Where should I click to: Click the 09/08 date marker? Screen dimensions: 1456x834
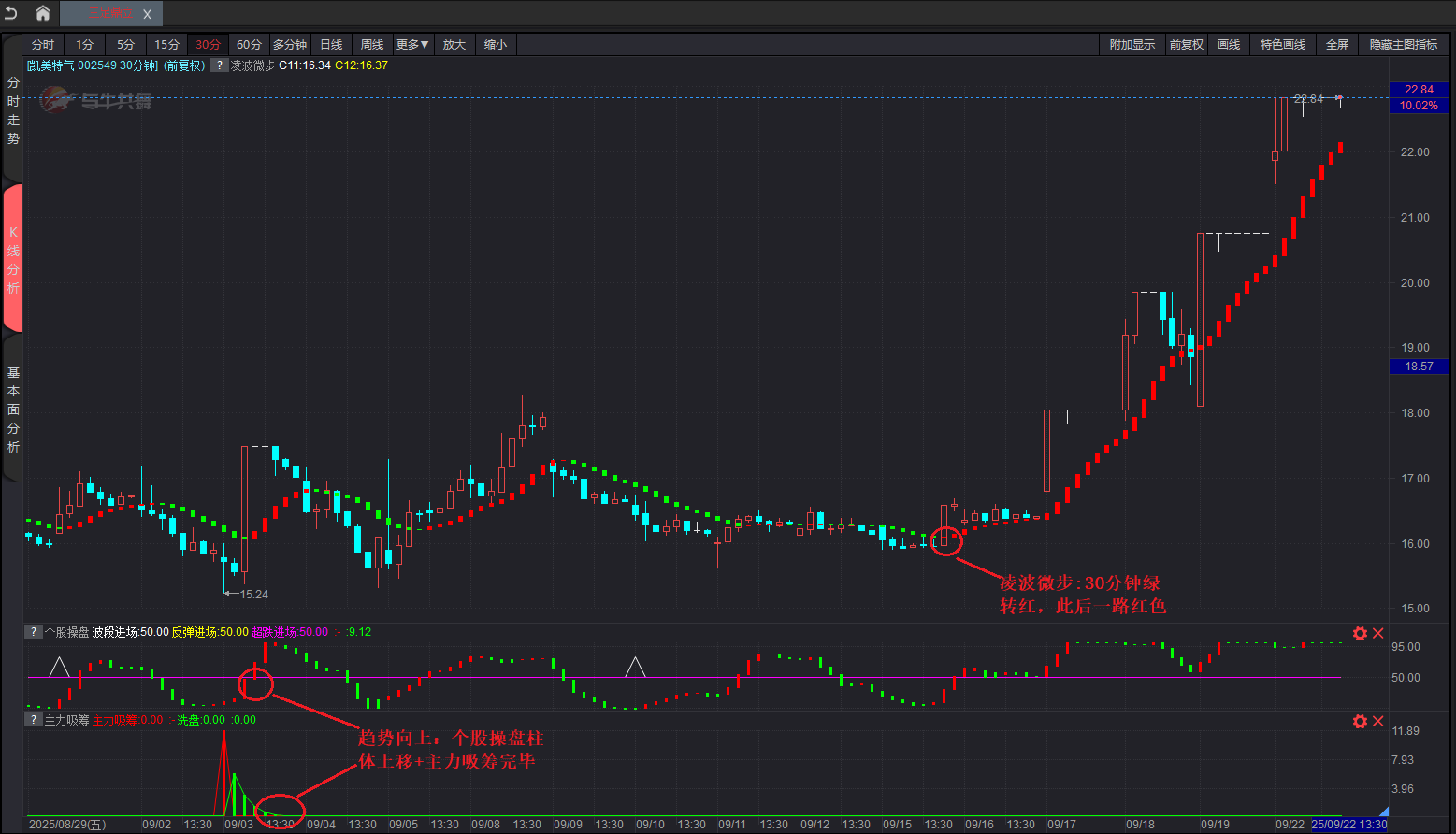click(x=485, y=825)
